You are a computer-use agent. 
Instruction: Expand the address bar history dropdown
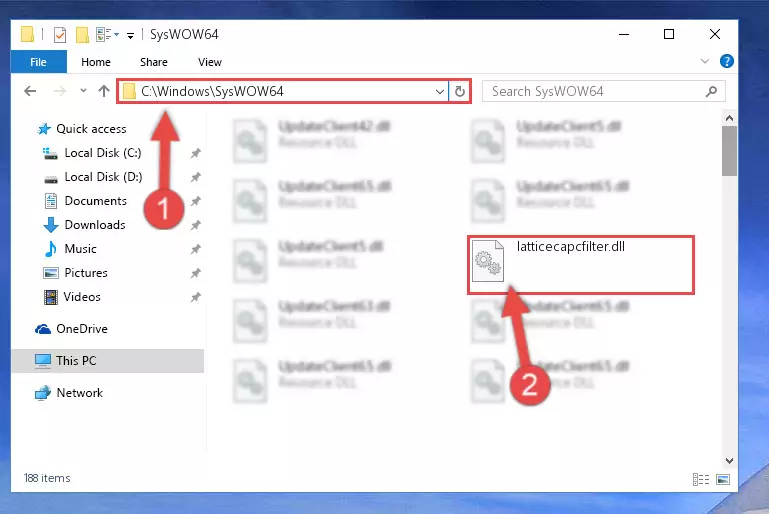pos(439,92)
